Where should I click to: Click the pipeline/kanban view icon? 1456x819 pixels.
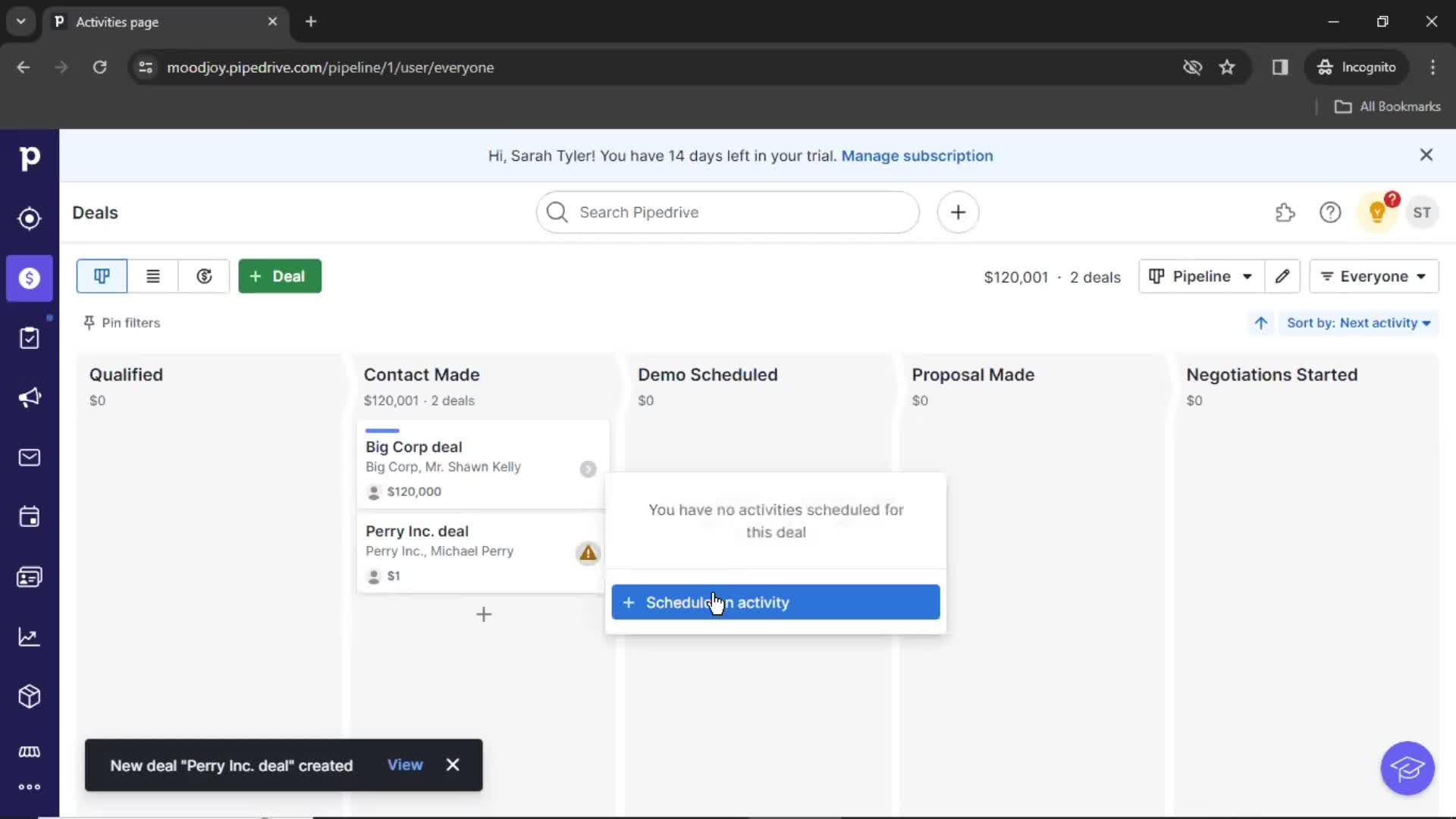click(x=102, y=276)
